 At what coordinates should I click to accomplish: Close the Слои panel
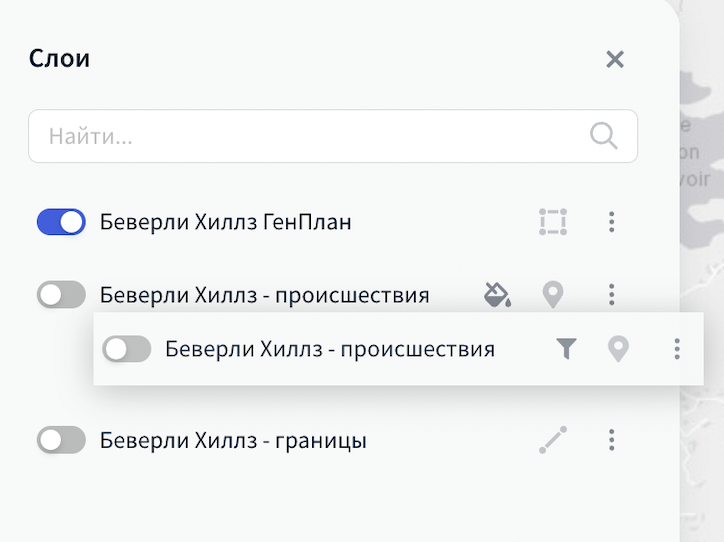(x=615, y=59)
